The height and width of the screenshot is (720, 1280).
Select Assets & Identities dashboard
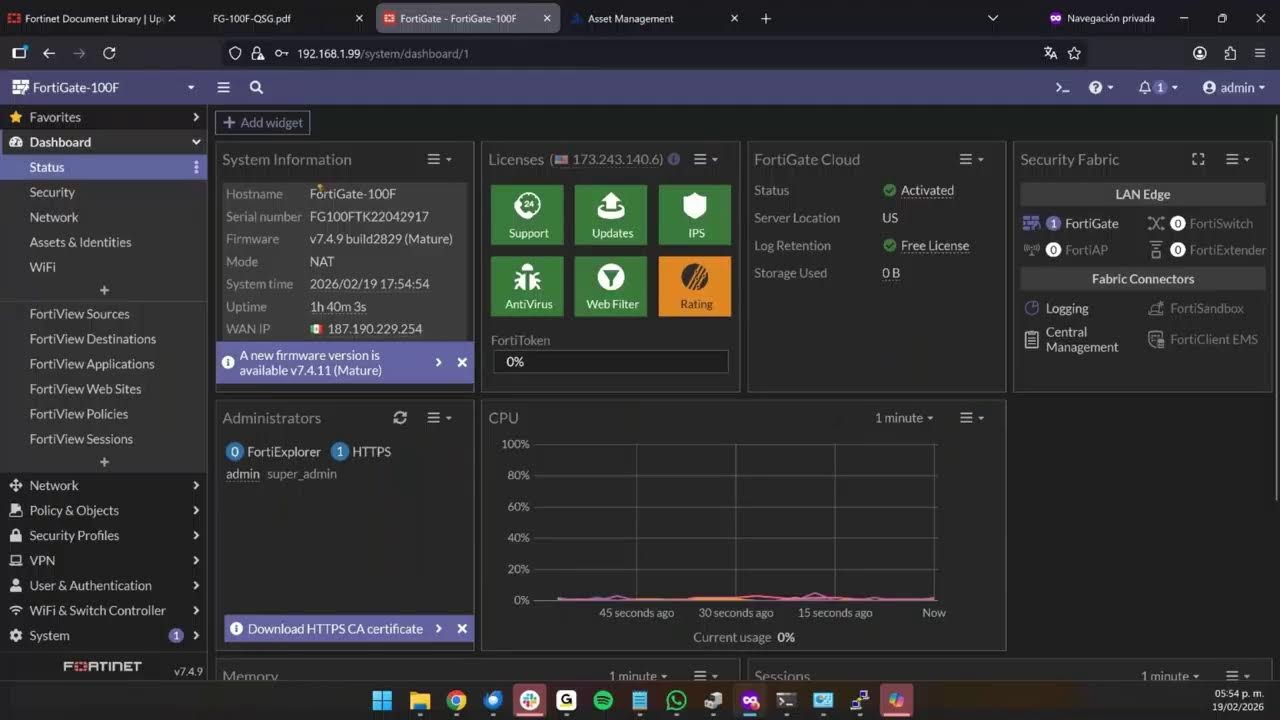[80, 242]
